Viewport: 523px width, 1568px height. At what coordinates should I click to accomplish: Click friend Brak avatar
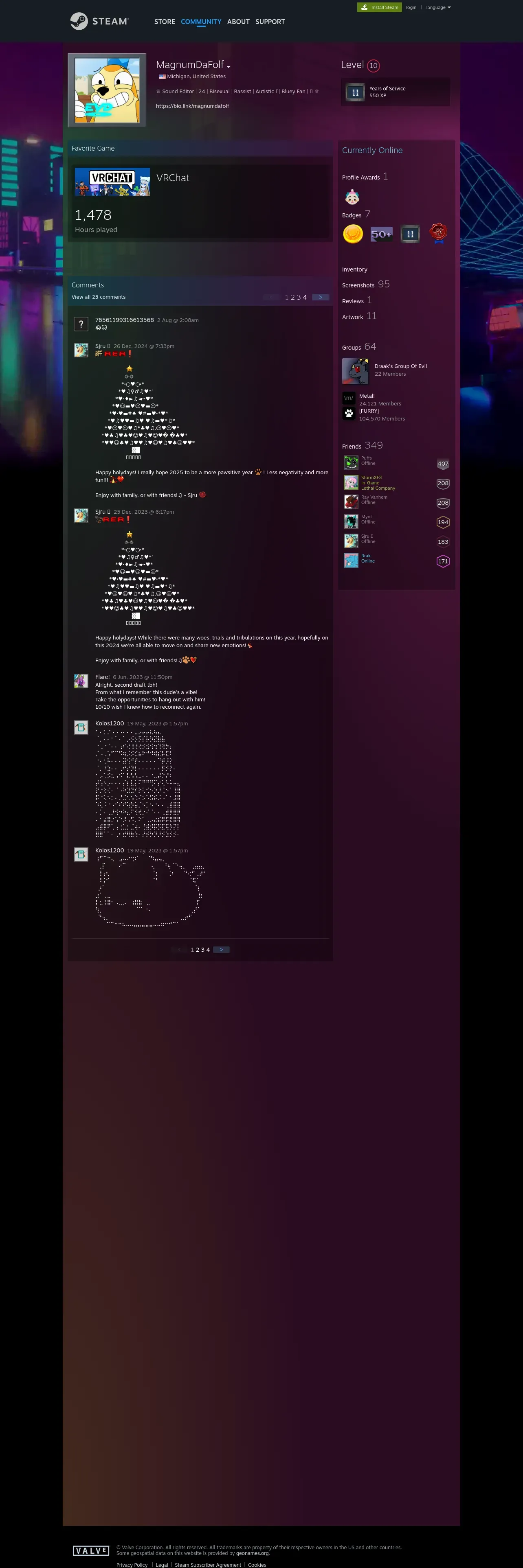(351, 560)
